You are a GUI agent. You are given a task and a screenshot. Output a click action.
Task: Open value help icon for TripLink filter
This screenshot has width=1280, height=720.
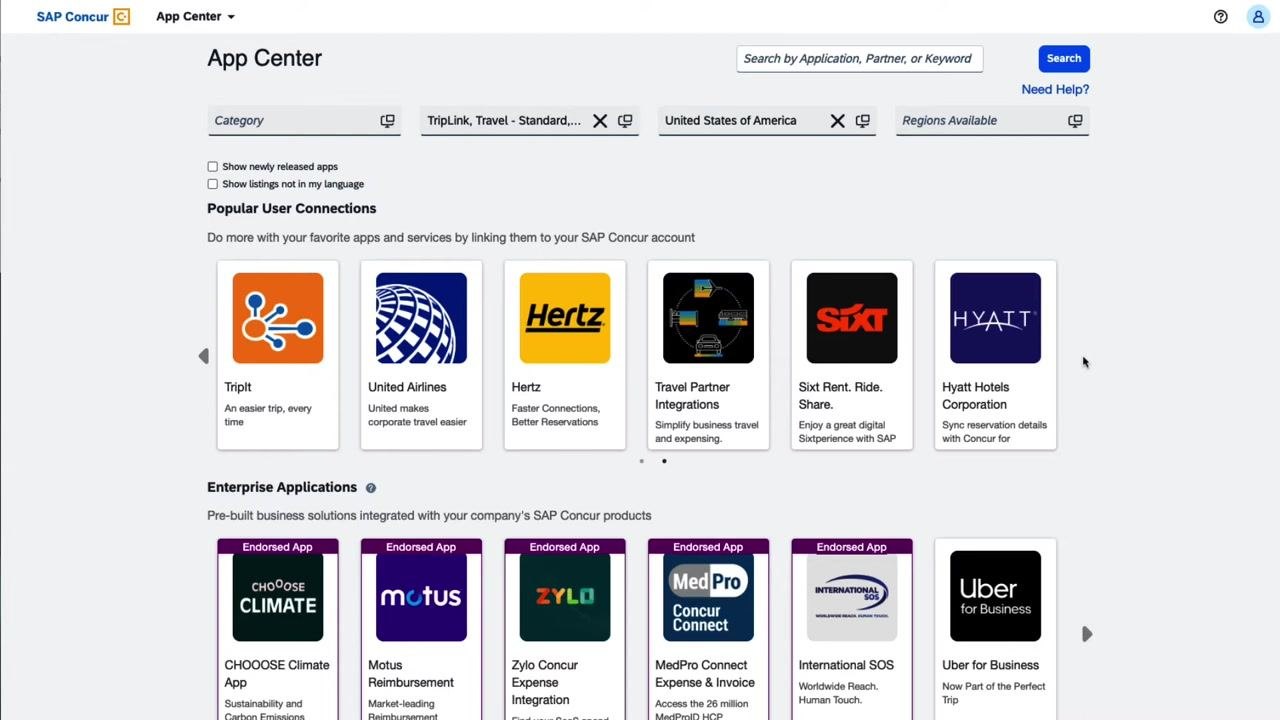click(625, 121)
